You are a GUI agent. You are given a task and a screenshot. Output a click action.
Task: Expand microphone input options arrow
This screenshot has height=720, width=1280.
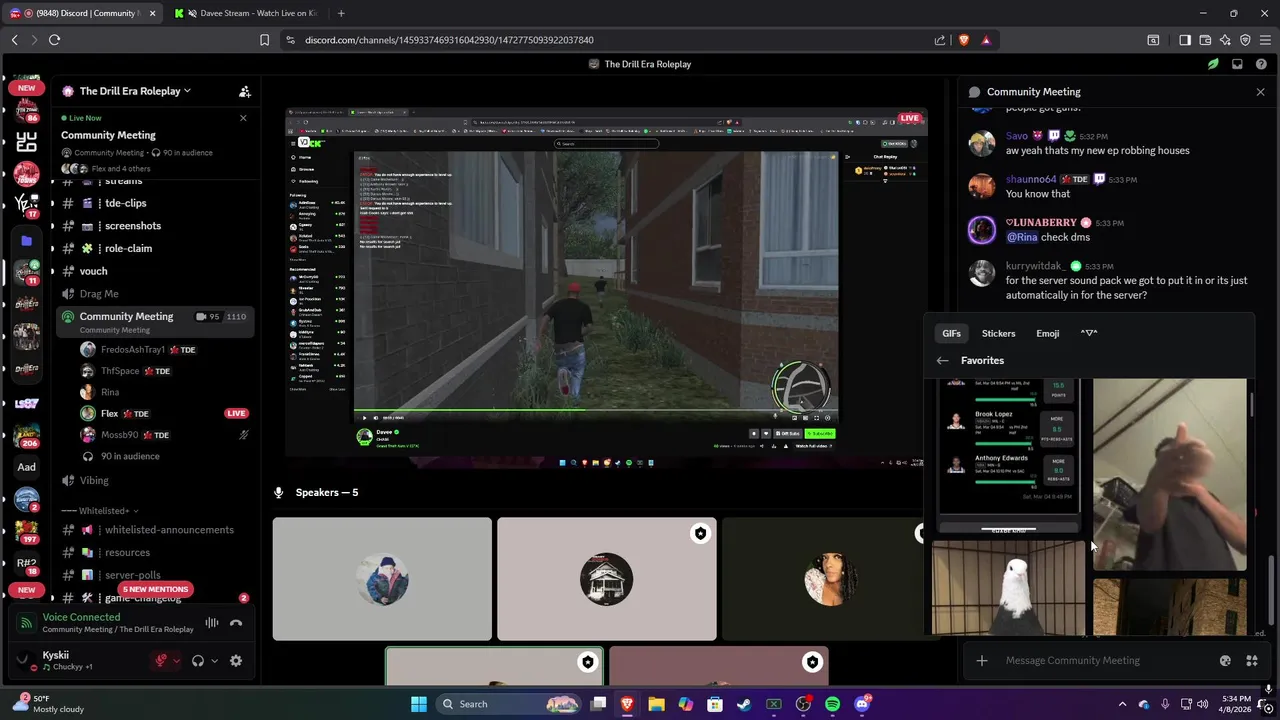point(177,661)
